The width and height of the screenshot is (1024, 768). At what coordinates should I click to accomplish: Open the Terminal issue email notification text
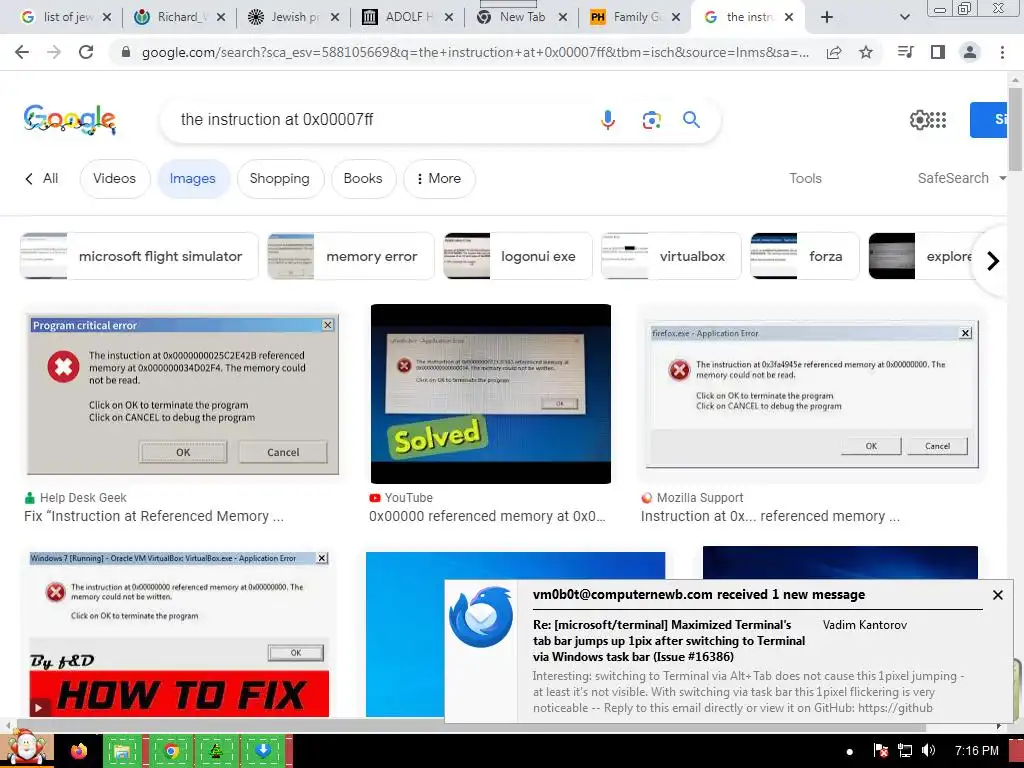(669, 641)
